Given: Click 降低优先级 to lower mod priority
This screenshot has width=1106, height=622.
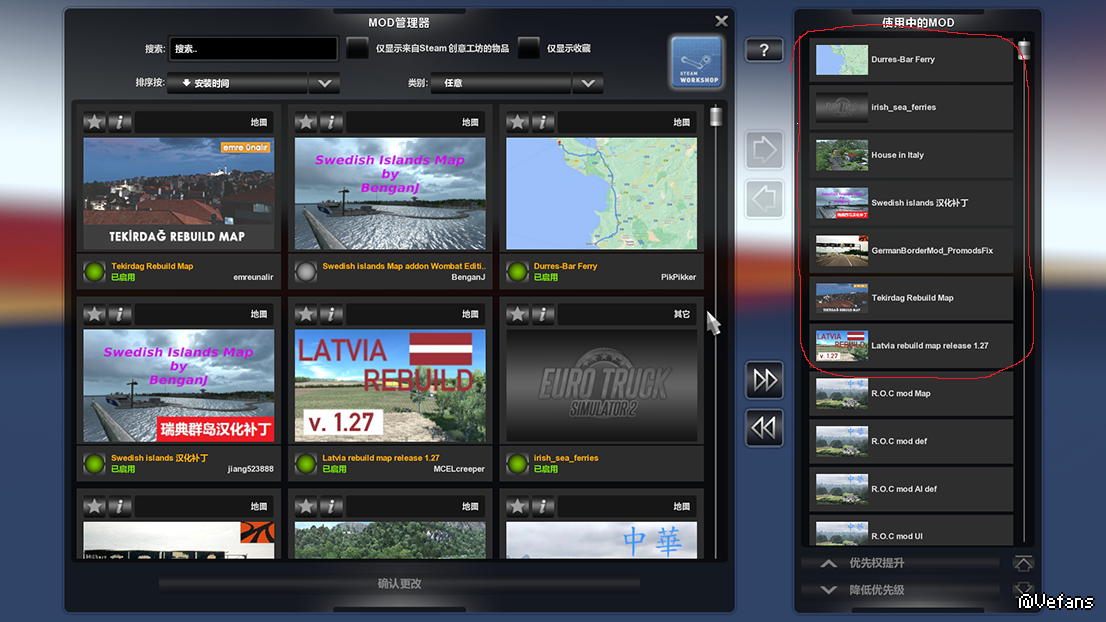Looking at the screenshot, I should pyautogui.click(x=900, y=590).
